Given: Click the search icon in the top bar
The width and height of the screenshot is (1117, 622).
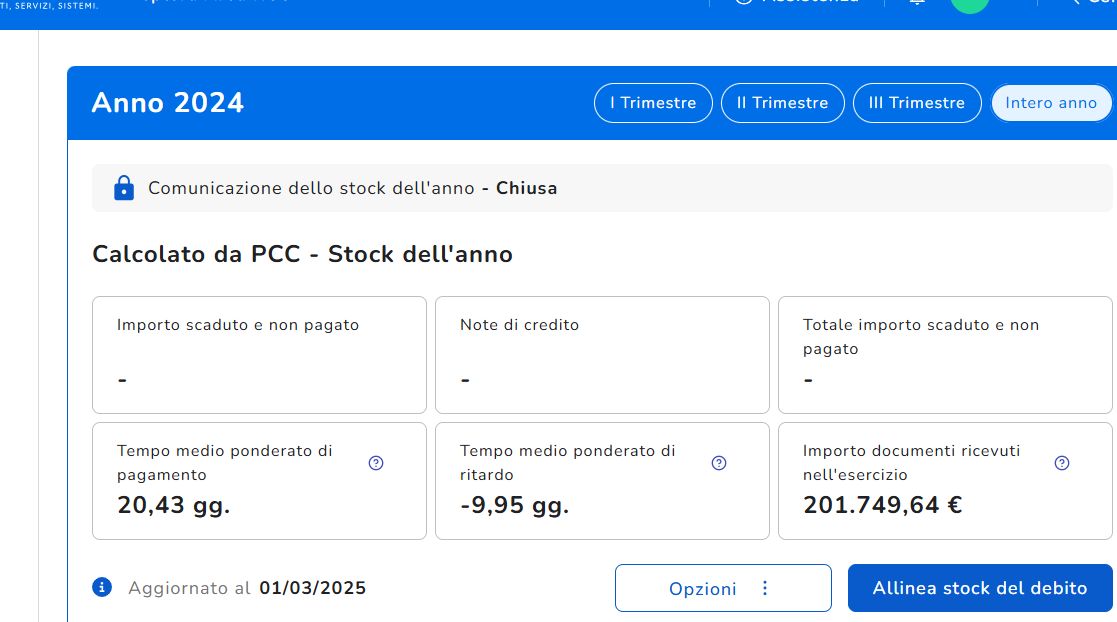Looking at the screenshot, I should [x=1076, y=3].
